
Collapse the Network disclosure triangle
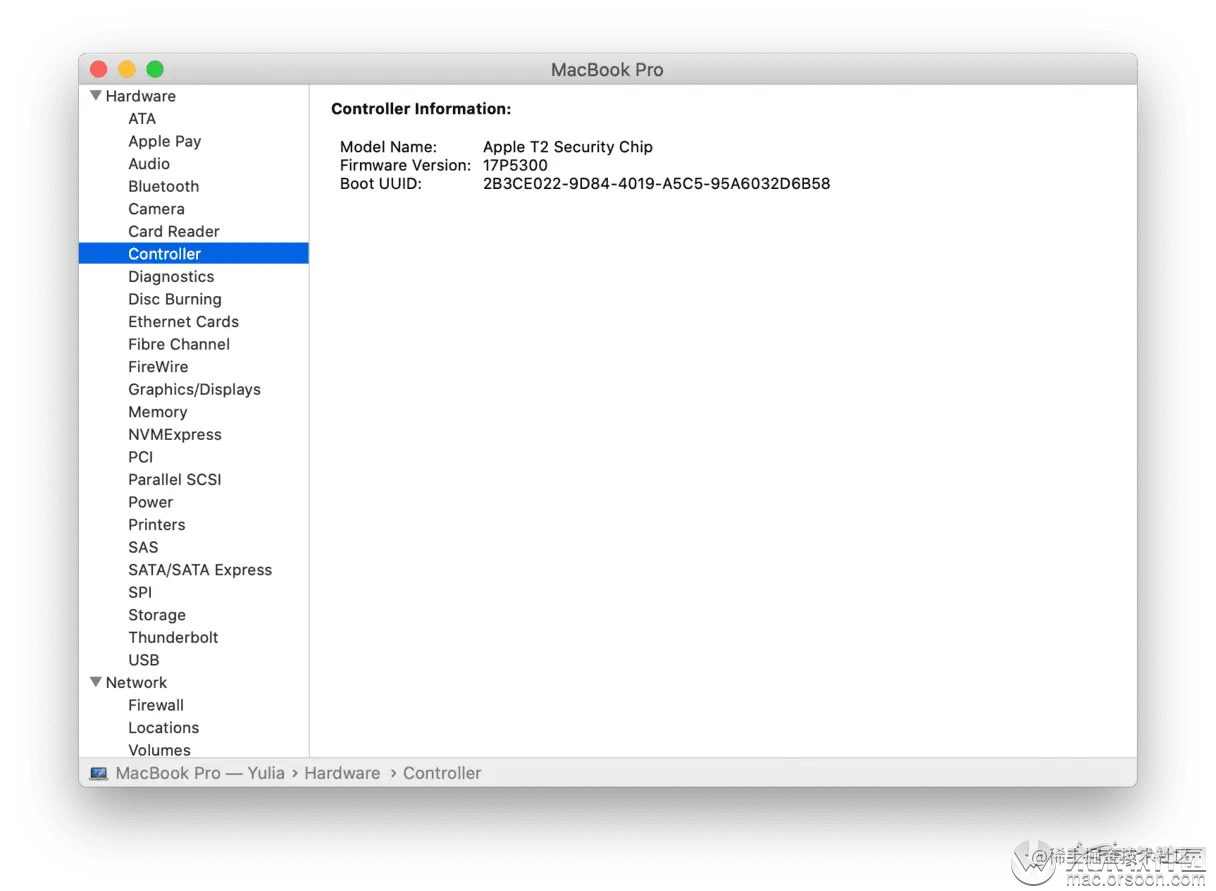96,682
